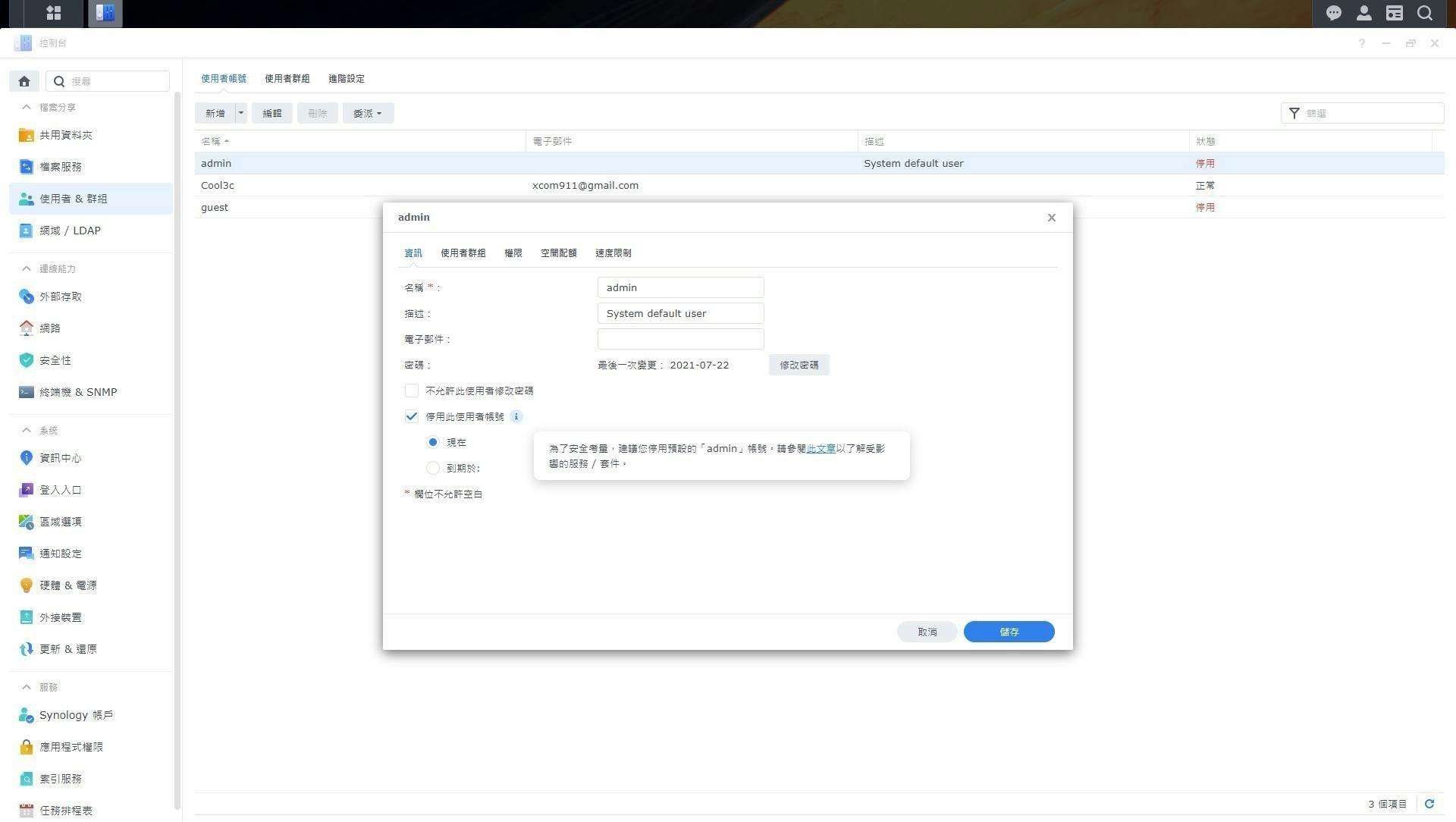1456x822 pixels.
Task: Open the 新增 dropdown arrow
Action: tap(241, 113)
